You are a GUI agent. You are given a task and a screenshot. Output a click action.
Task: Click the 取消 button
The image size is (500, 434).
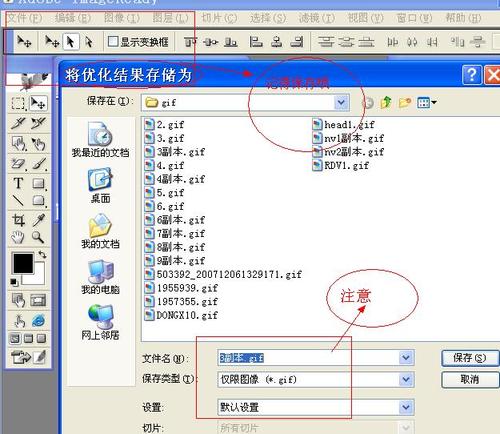click(x=470, y=379)
